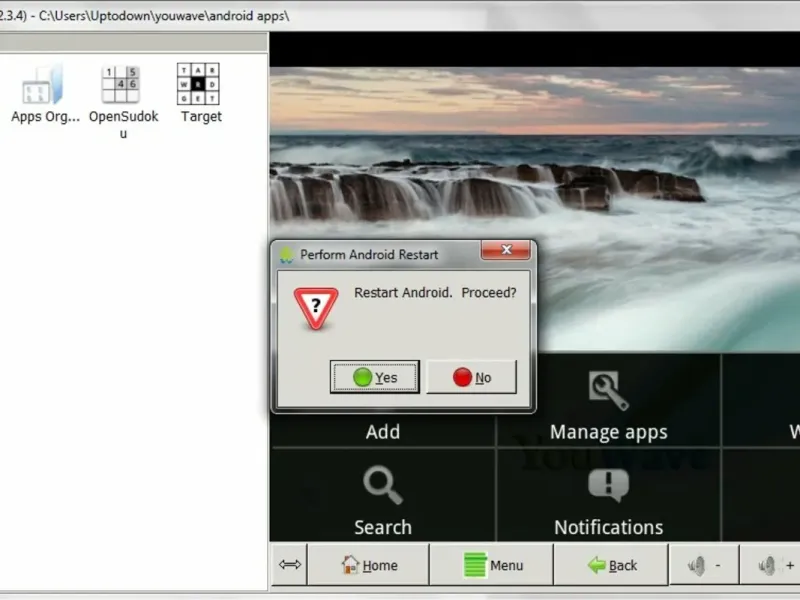
Task: Click the question warning triangle icon
Action: click(x=316, y=308)
